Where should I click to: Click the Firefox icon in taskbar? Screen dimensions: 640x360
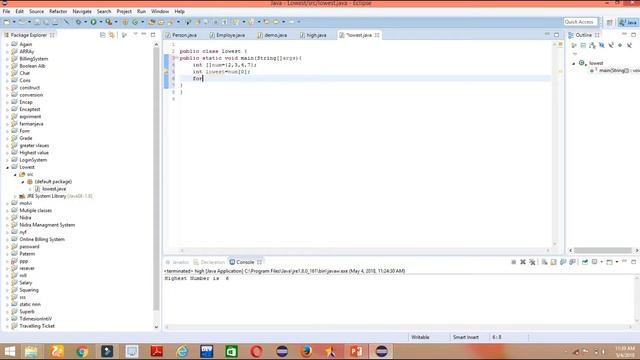[306, 351]
